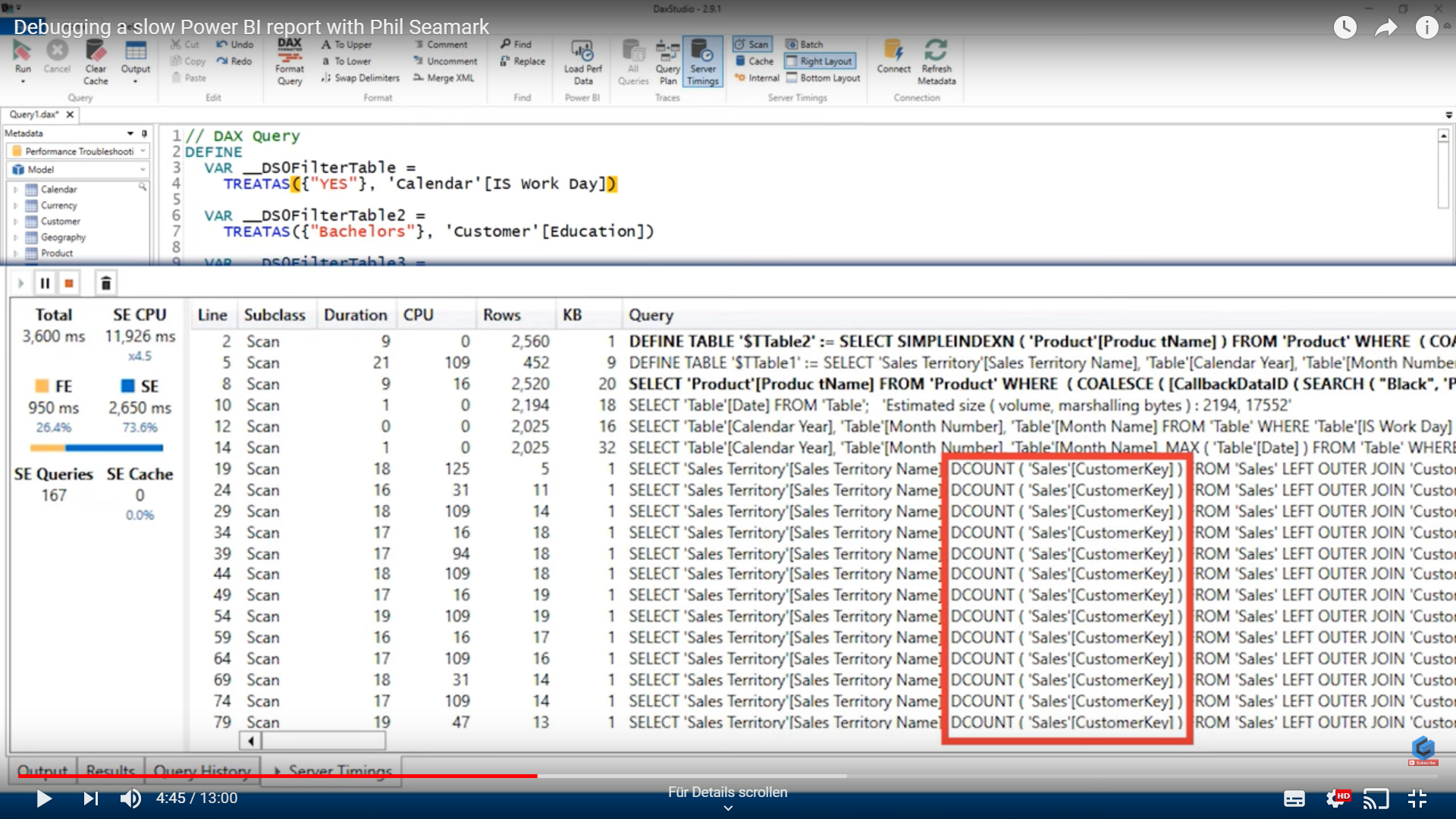Seek along the video progress bar

[x=728, y=776]
